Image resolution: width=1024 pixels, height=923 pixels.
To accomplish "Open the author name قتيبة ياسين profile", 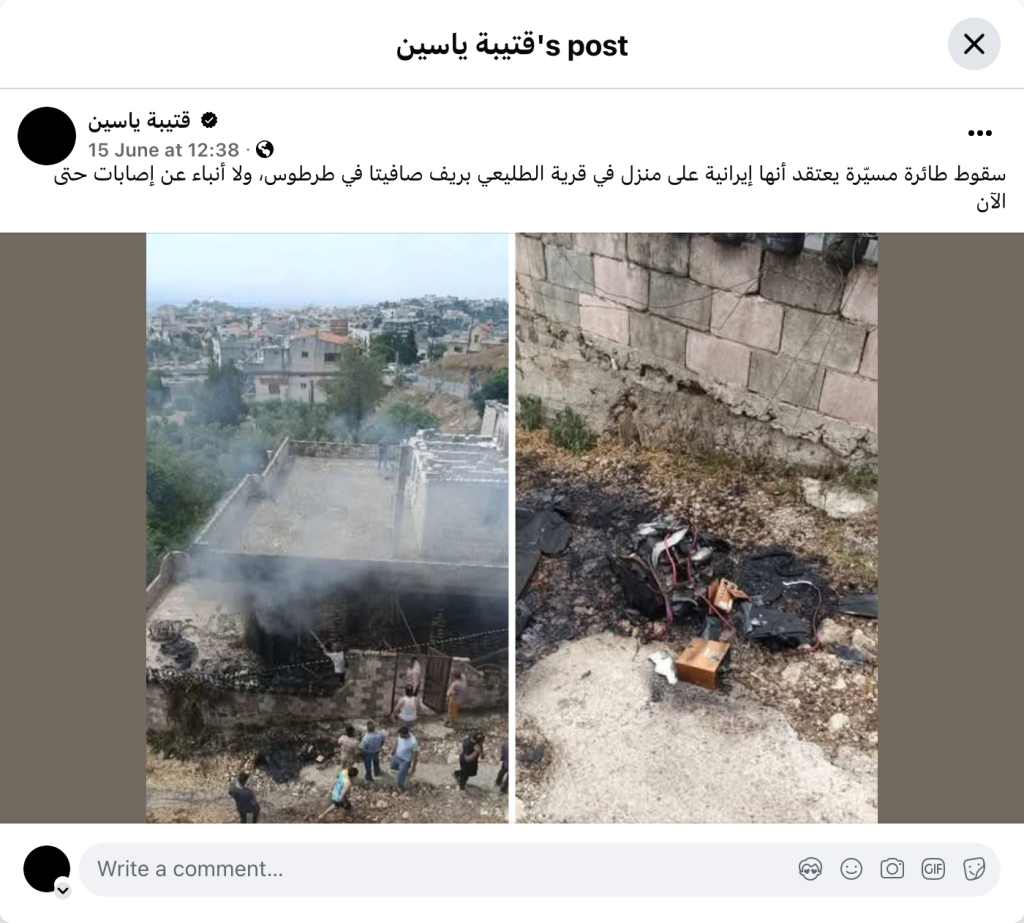I will pyautogui.click(x=139, y=121).
